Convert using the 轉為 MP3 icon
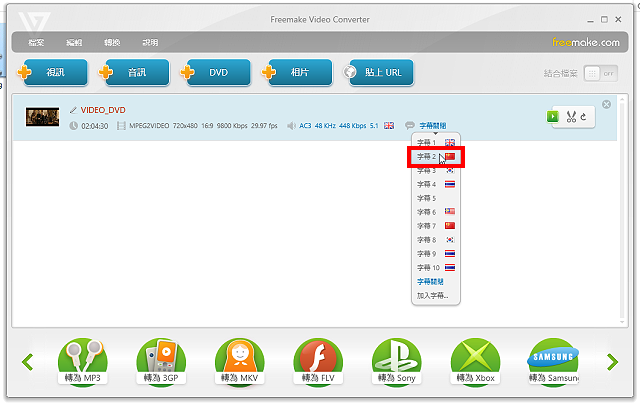640x405 pixels. [83, 362]
